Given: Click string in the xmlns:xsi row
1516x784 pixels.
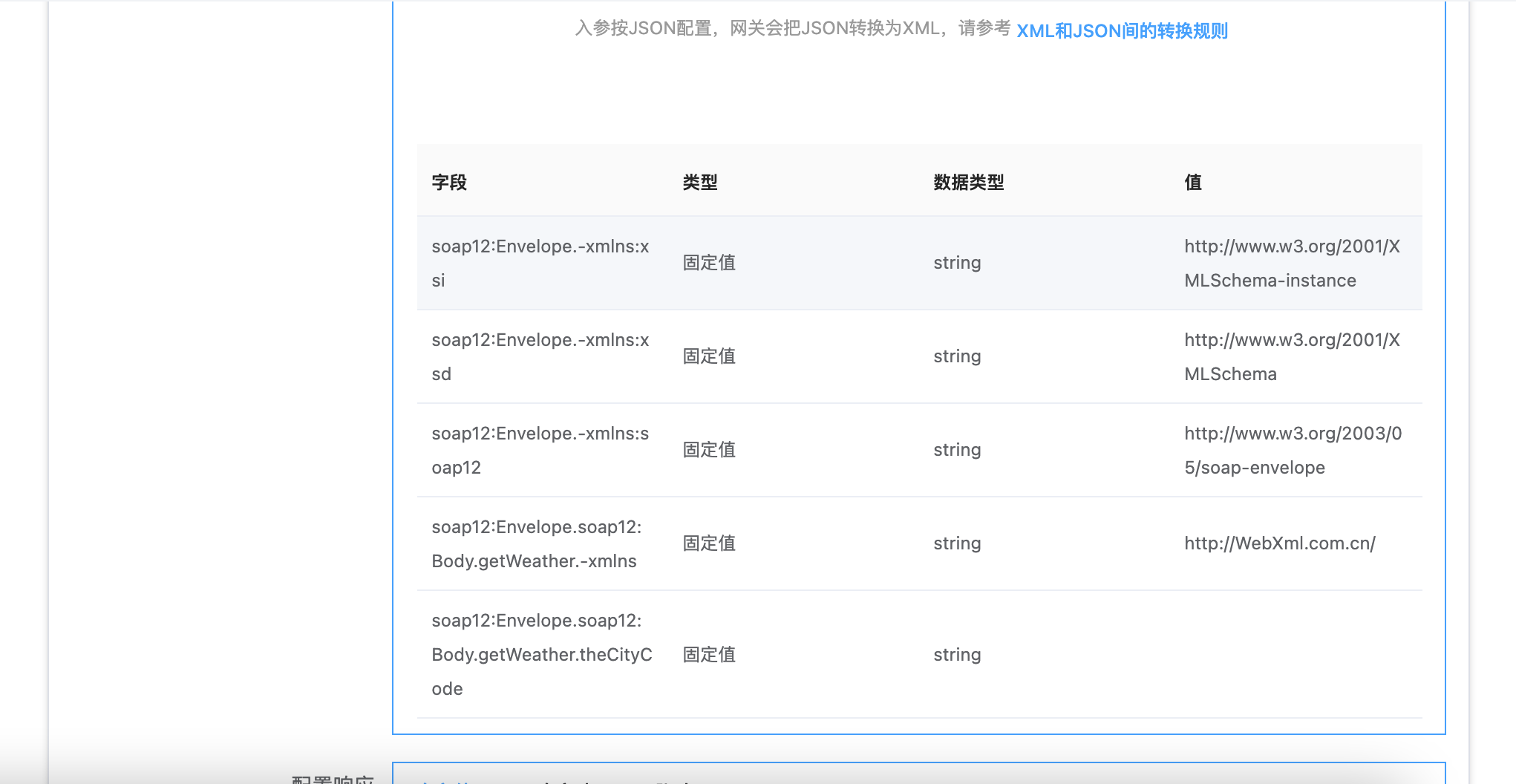Looking at the screenshot, I should [x=957, y=263].
